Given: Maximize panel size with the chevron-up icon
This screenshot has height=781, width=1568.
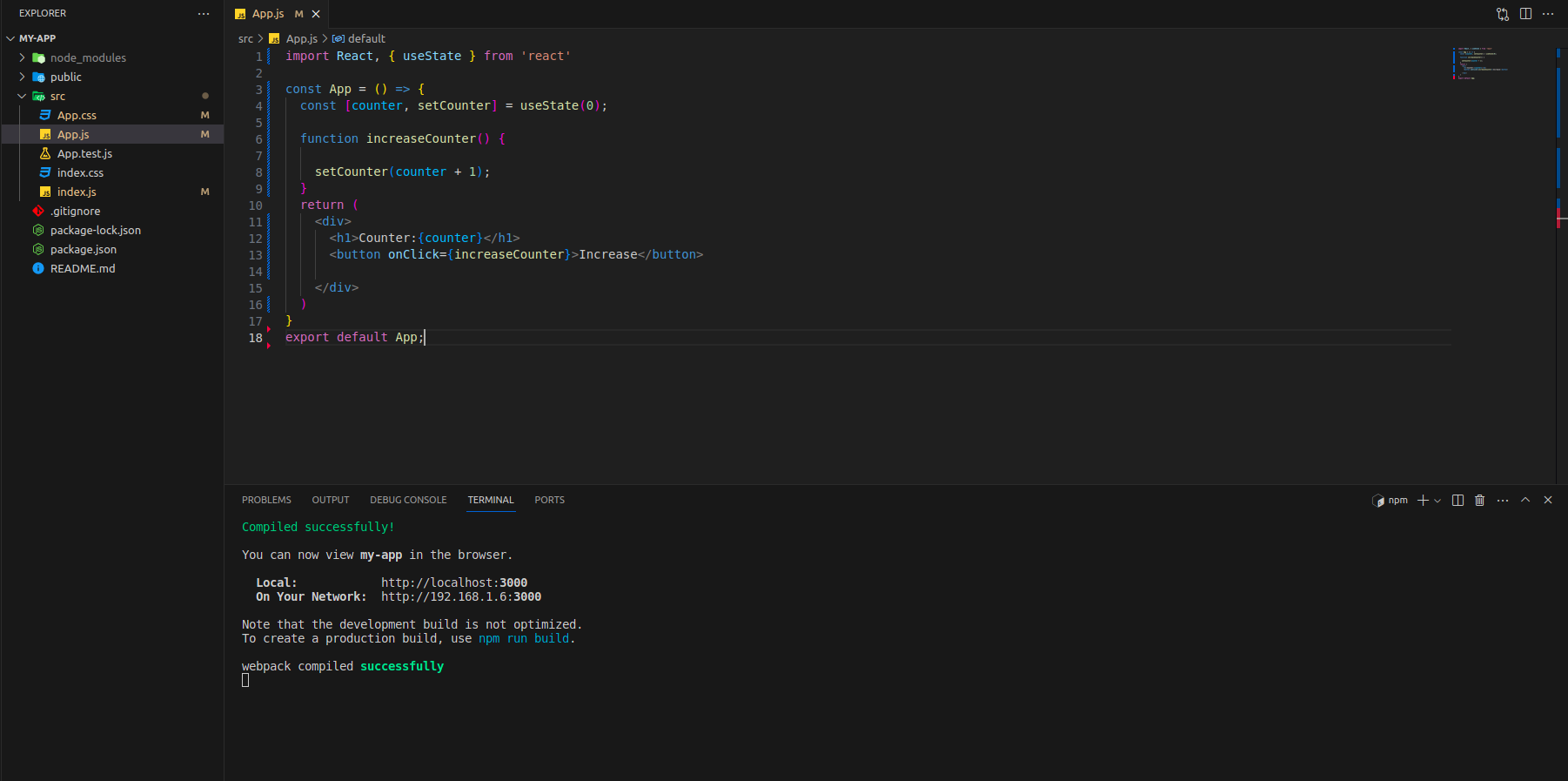Looking at the screenshot, I should (x=1525, y=501).
